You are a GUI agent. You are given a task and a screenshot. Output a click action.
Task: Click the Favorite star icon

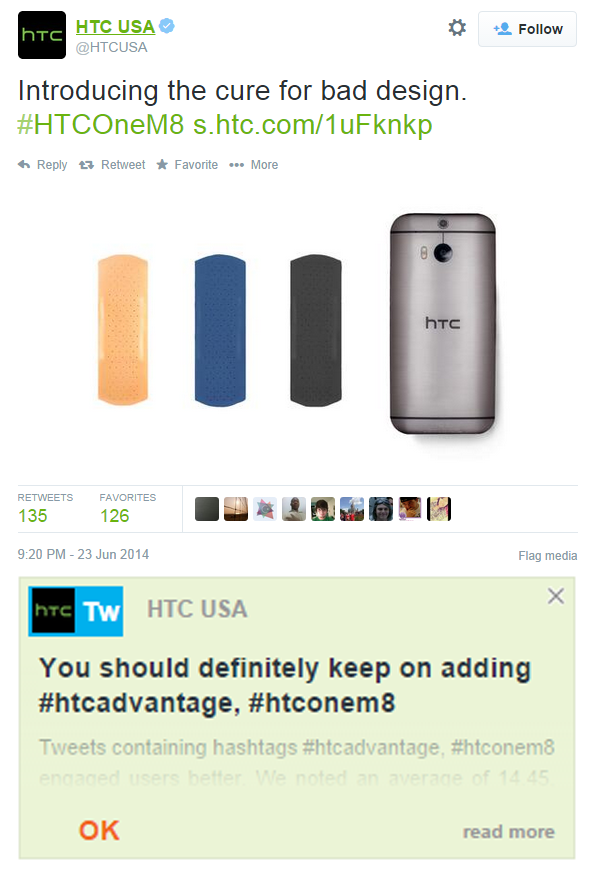pyautogui.click(x=162, y=165)
